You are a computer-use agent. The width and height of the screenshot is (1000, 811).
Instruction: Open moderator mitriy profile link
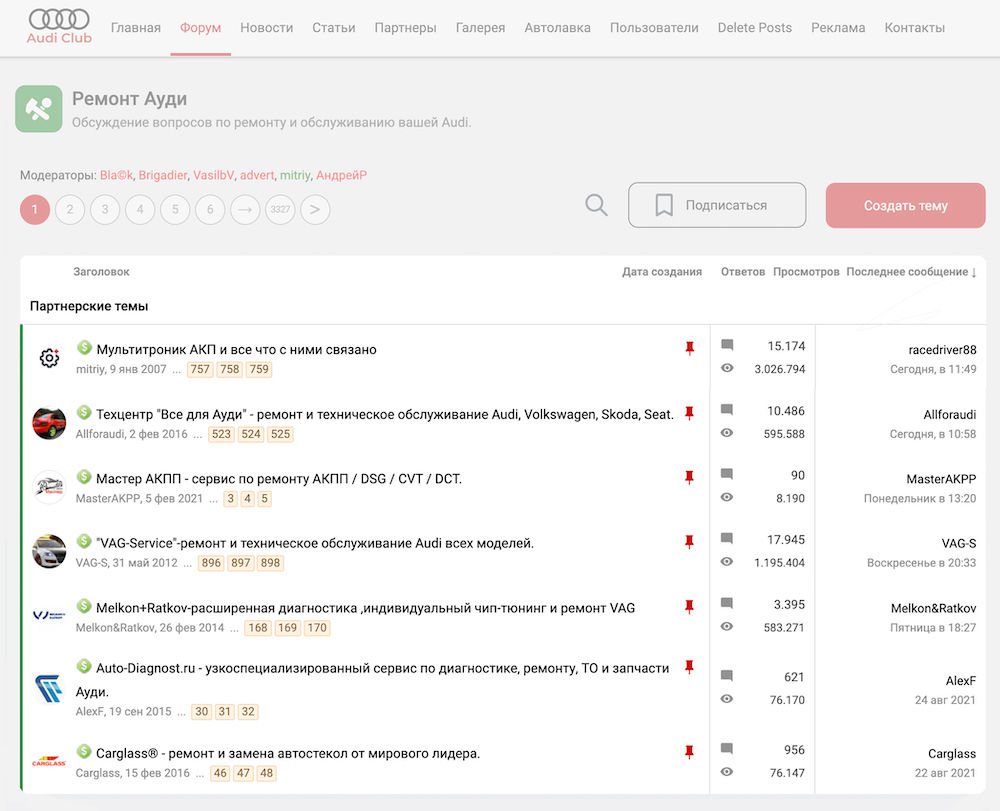pyautogui.click(x=295, y=175)
